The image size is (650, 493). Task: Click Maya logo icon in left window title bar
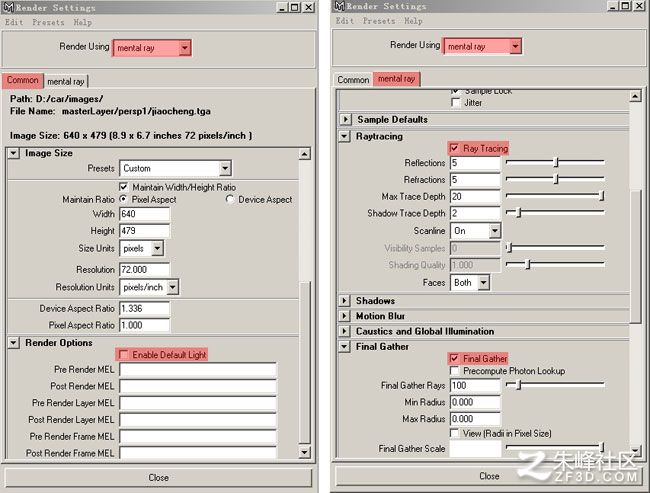pos(8,7)
